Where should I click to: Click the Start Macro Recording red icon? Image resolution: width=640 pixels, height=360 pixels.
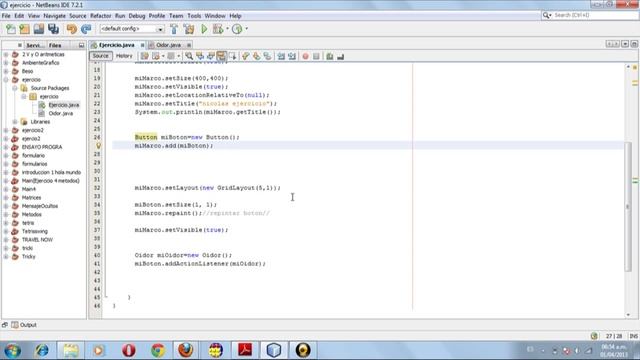click(x=305, y=56)
